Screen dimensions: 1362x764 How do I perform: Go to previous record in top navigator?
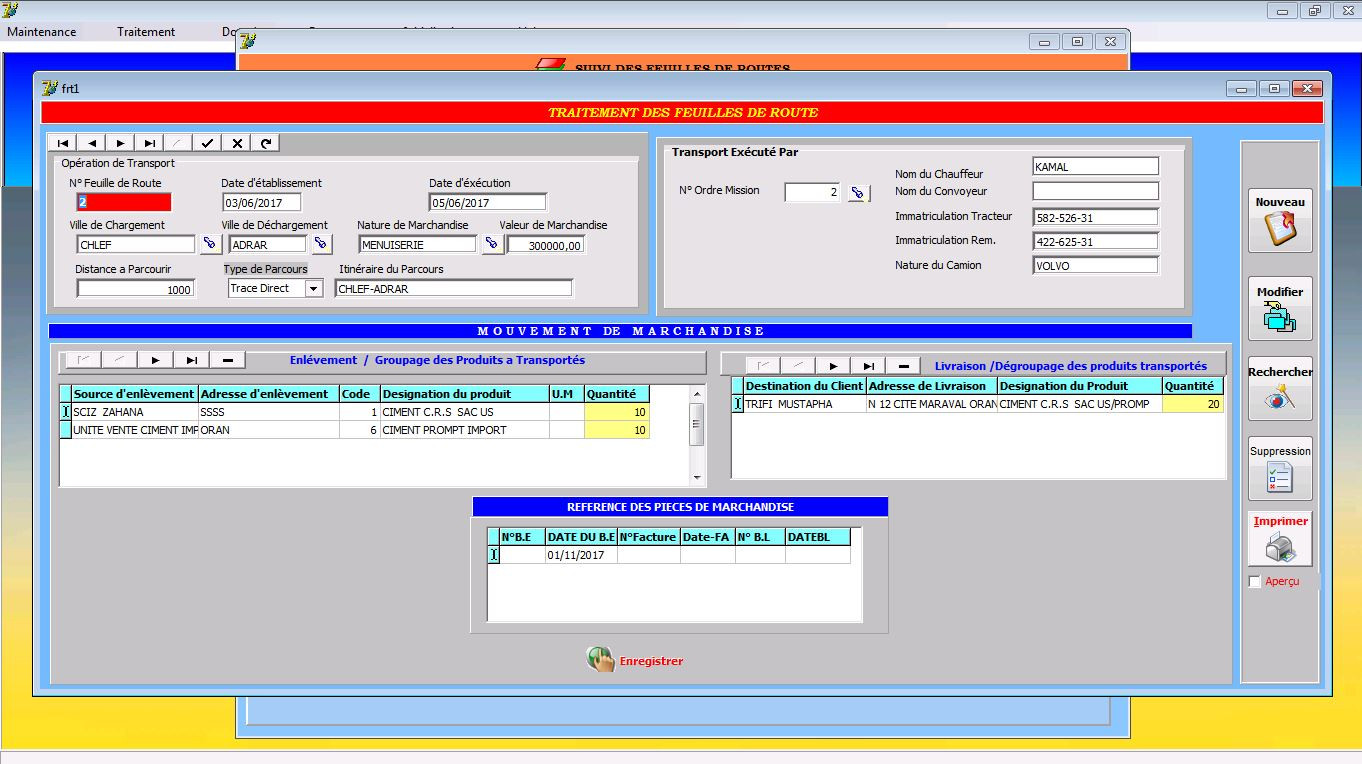coord(91,143)
